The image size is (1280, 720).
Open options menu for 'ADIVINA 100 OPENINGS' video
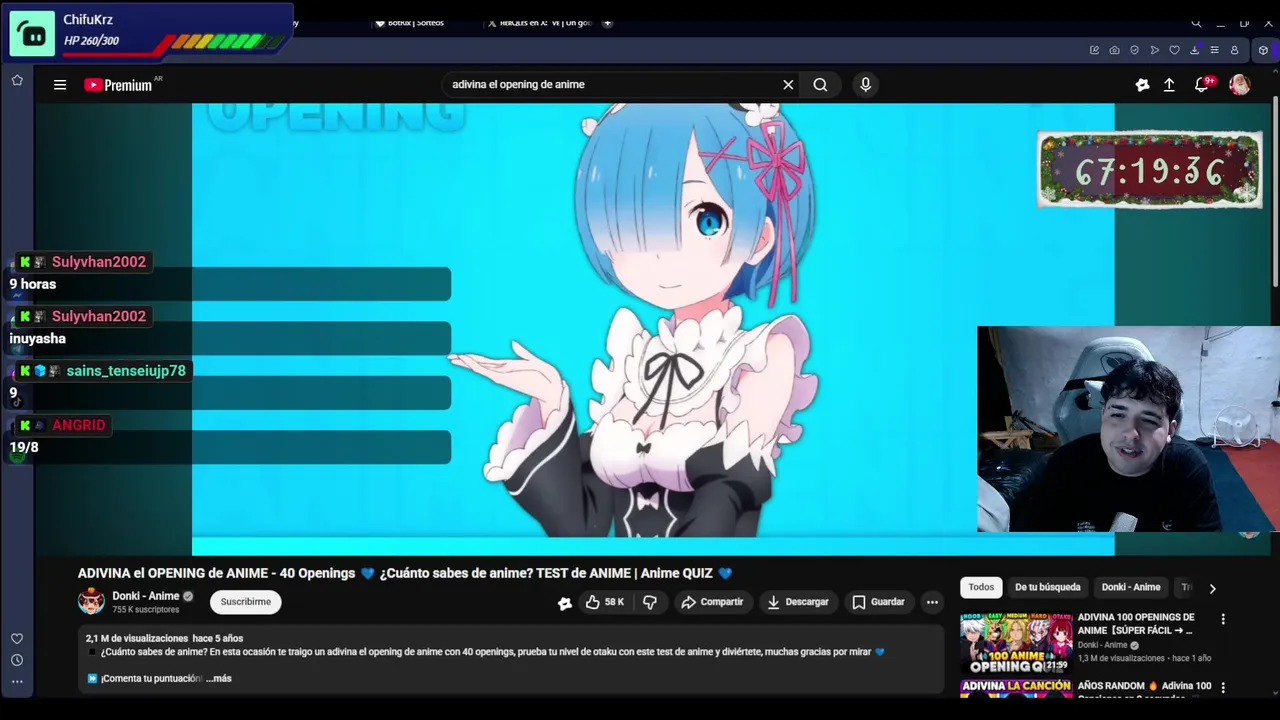[x=1223, y=619]
